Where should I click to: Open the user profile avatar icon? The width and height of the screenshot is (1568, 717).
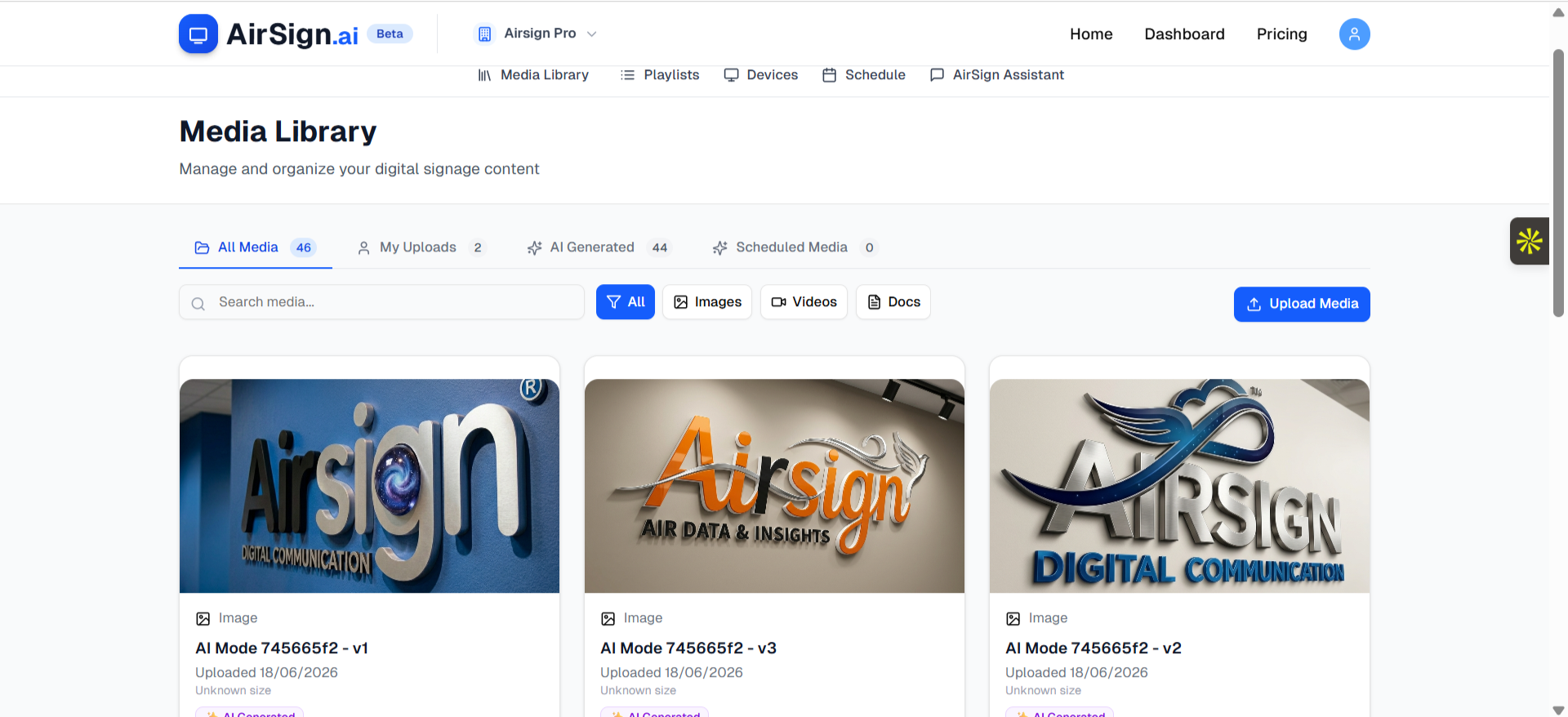pyautogui.click(x=1354, y=34)
